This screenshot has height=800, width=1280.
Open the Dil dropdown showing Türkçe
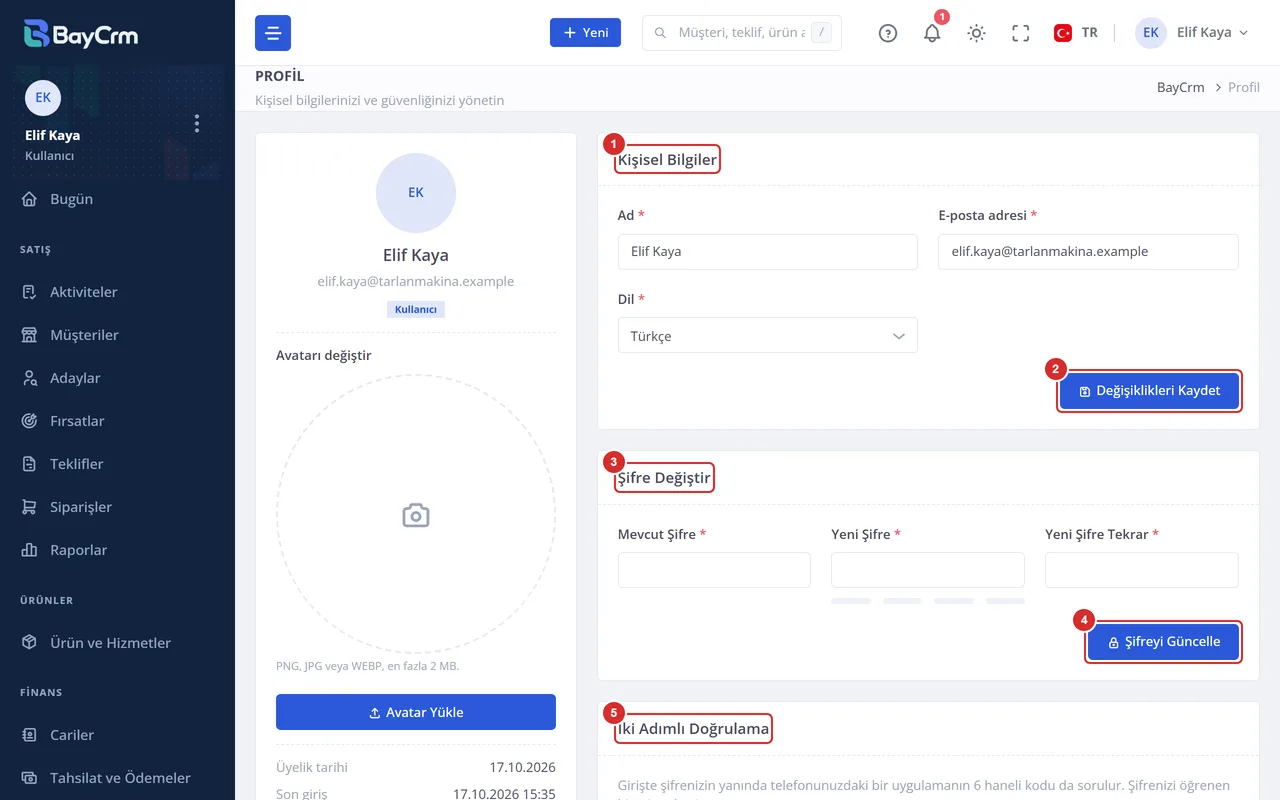pos(768,336)
